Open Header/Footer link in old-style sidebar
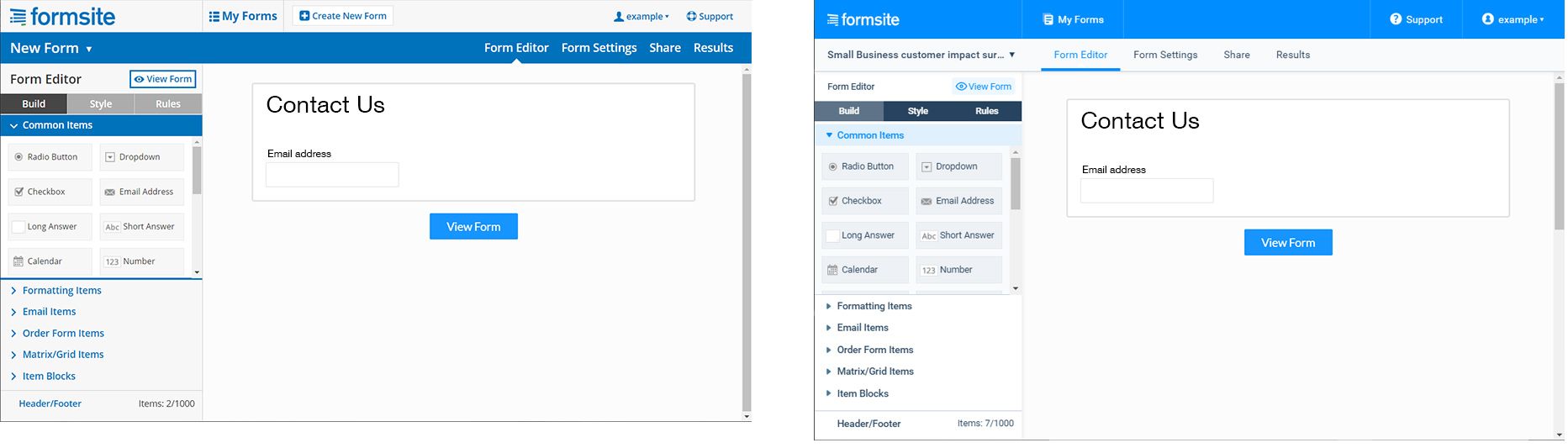 click(50, 403)
